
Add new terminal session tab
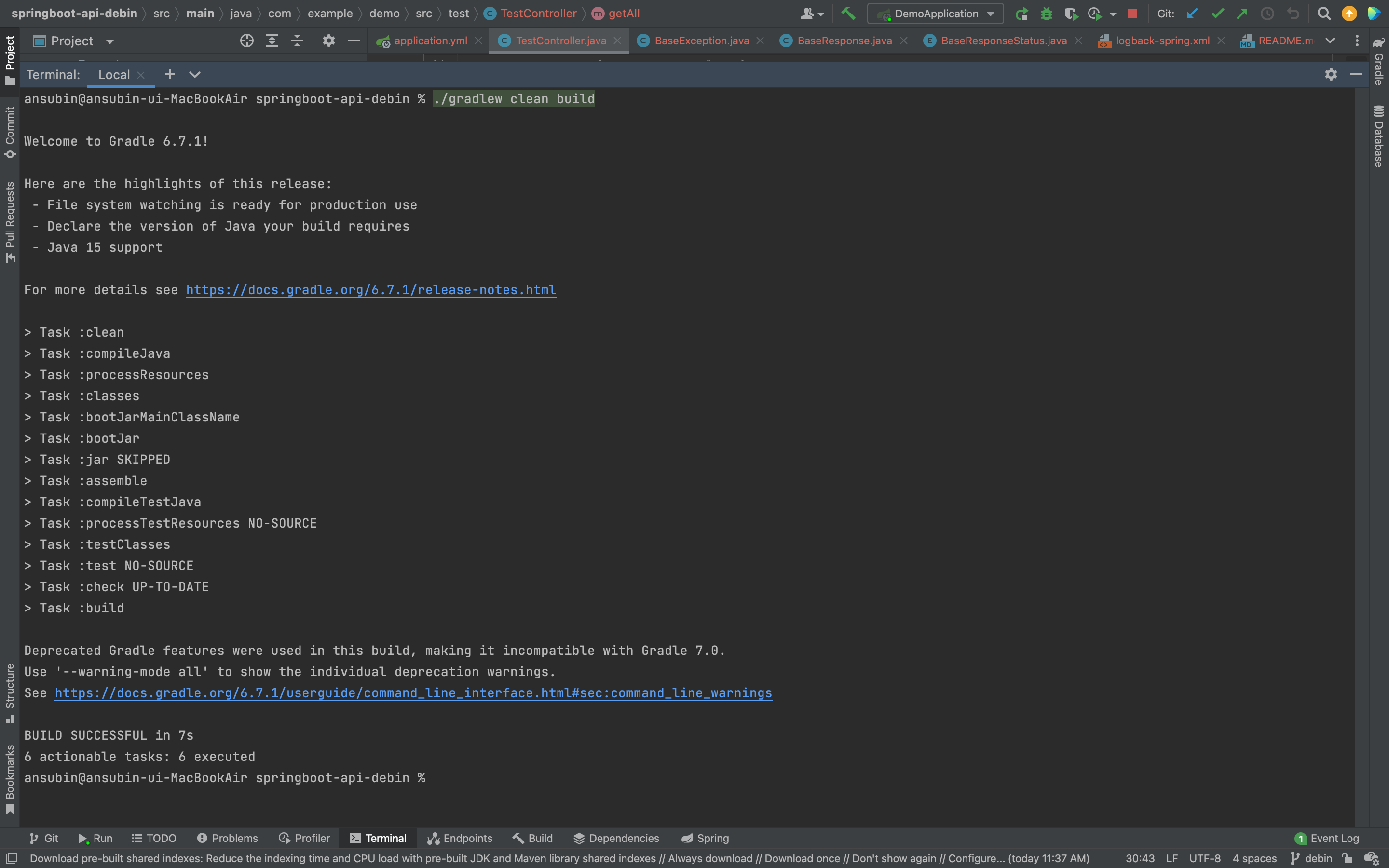pyautogui.click(x=169, y=75)
